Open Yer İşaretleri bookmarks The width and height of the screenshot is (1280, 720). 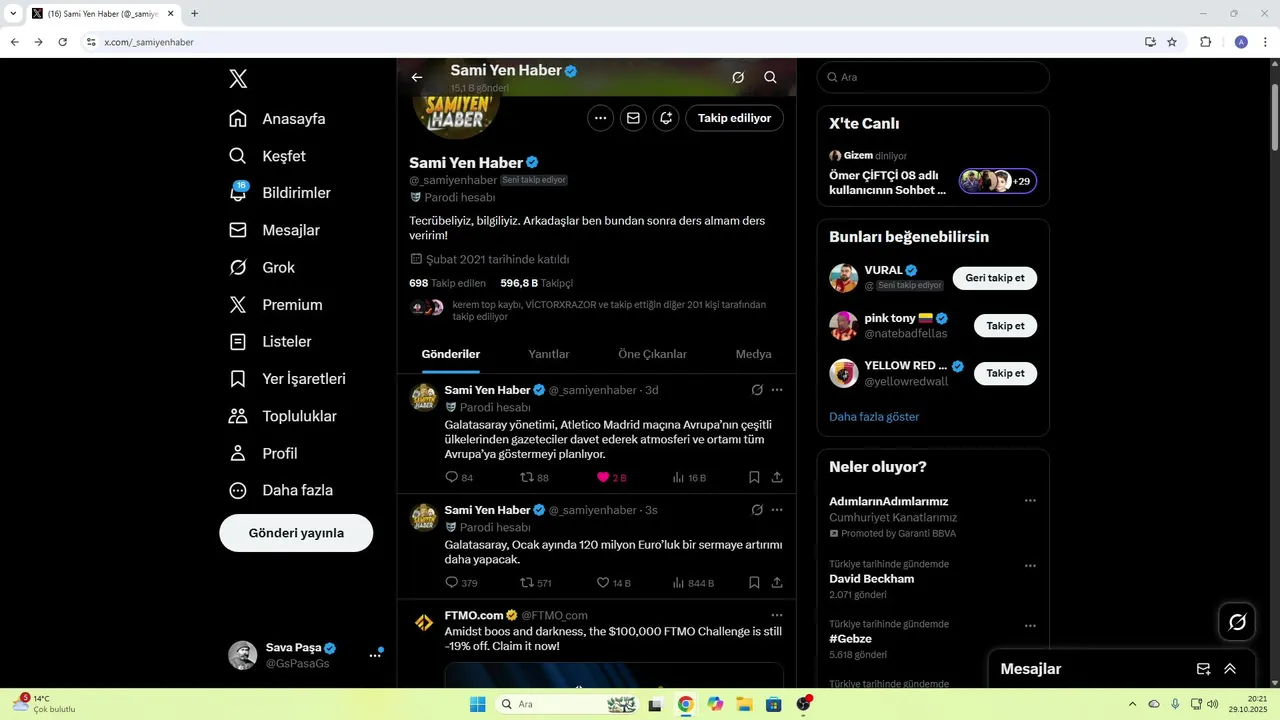[x=288, y=379]
